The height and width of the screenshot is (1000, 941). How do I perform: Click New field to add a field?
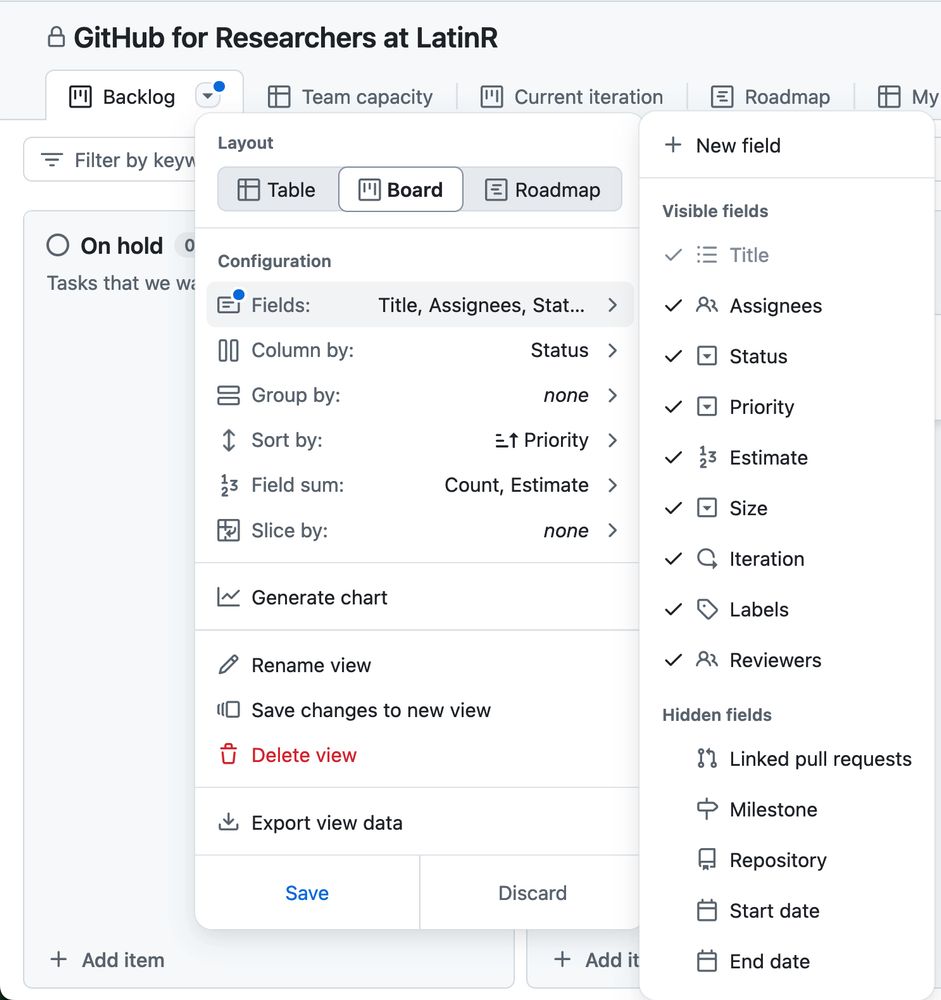pos(722,145)
